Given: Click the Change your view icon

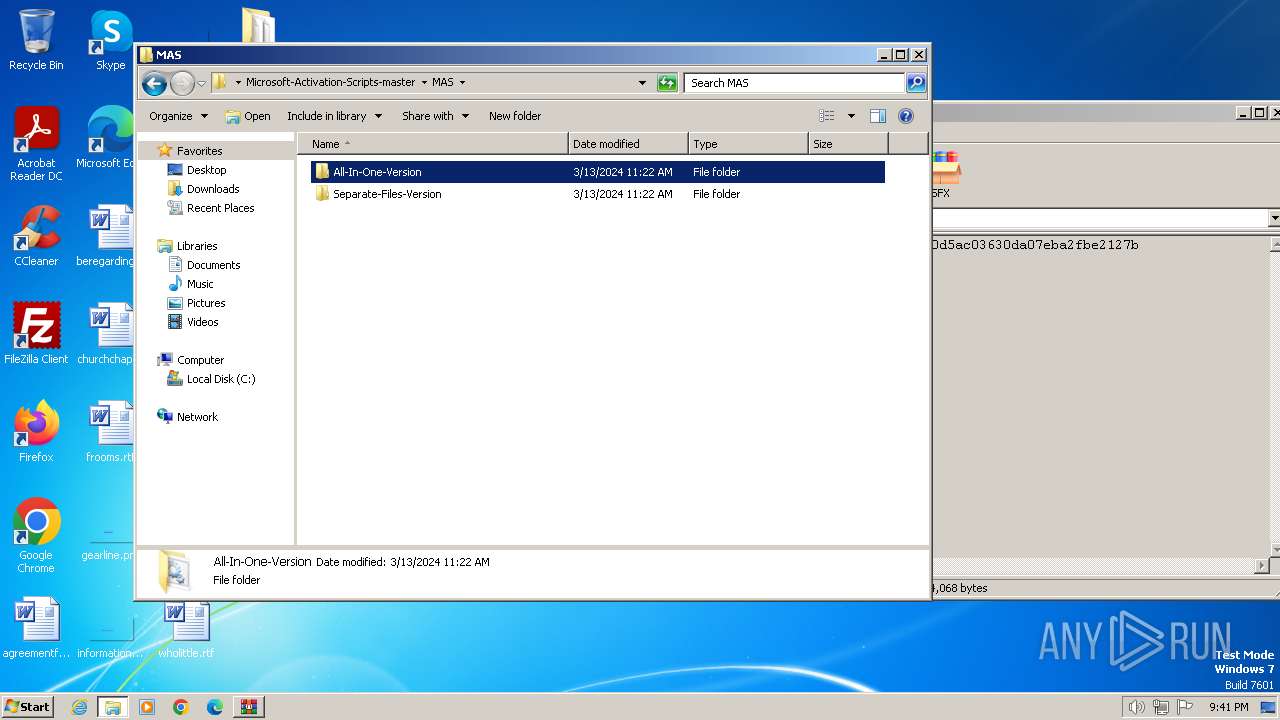Looking at the screenshot, I should (x=827, y=116).
